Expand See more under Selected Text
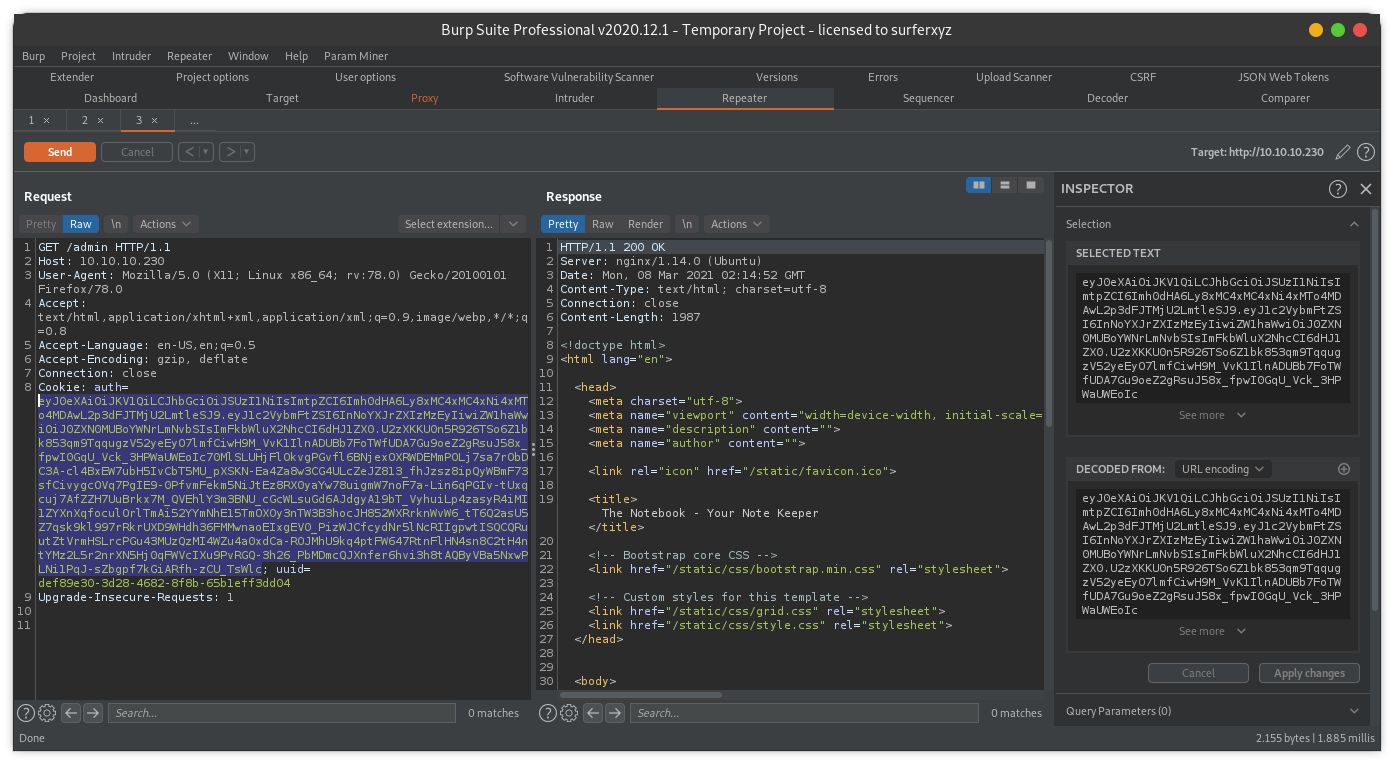1394x764 pixels. tap(1212, 415)
